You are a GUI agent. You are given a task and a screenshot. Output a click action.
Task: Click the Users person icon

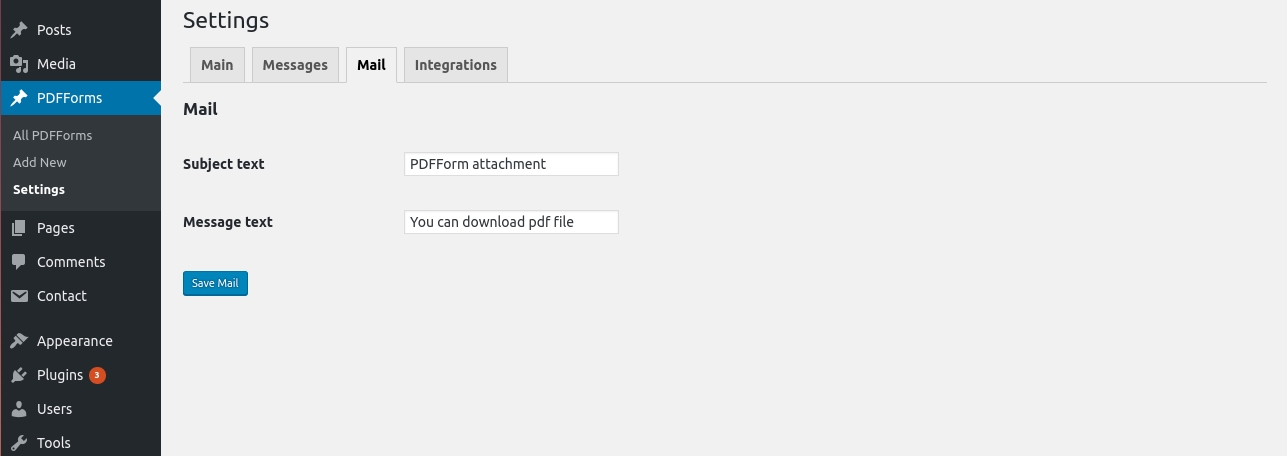point(19,409)
